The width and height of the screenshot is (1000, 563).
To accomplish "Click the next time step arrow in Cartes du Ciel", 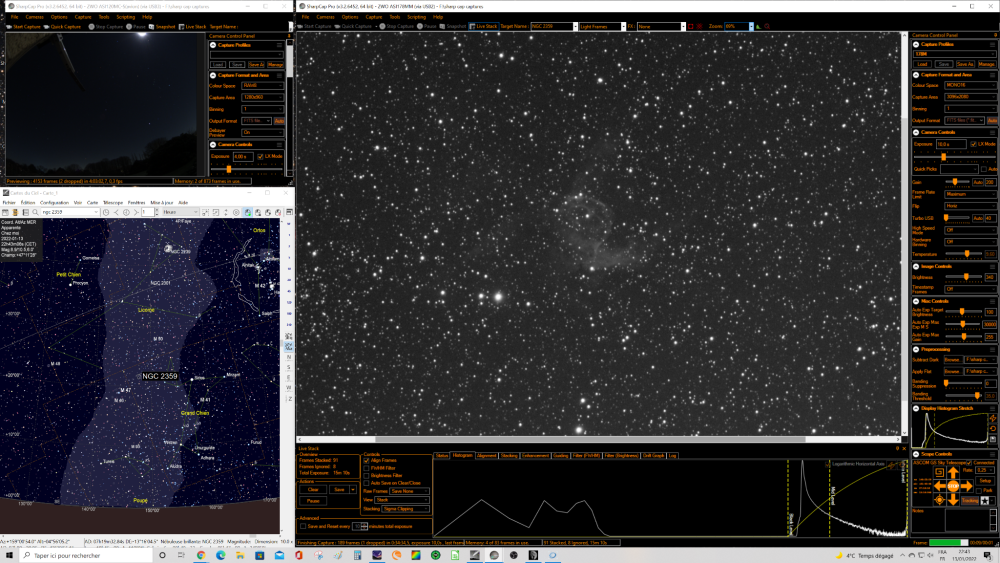I will [x=136, y=212].
